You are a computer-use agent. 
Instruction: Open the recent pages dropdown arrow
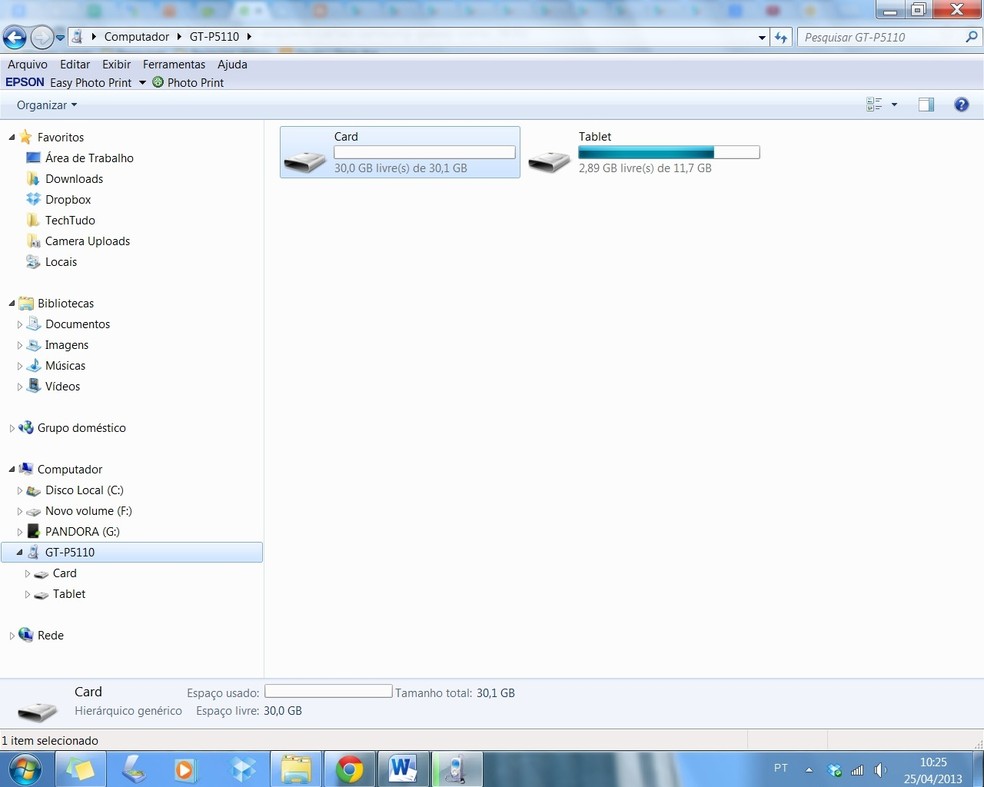tap(60, 38)
